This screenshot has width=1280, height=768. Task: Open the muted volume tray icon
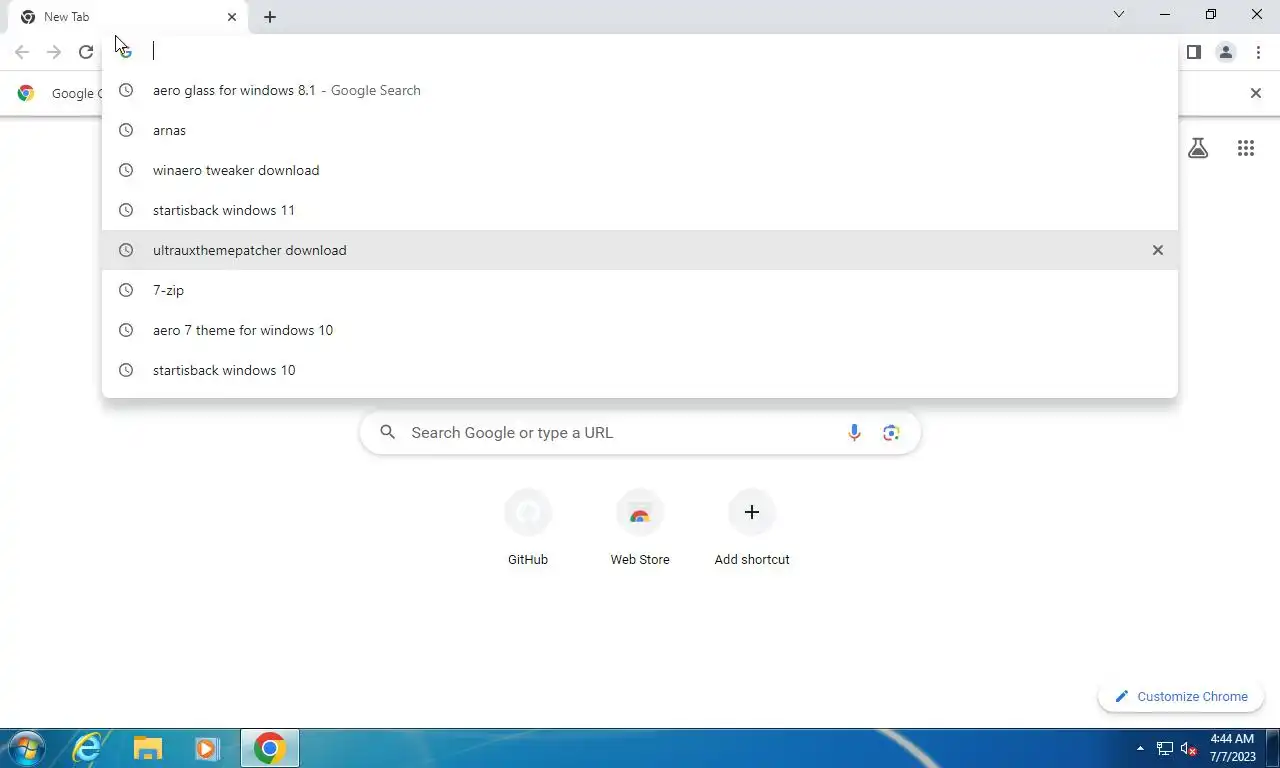point(1188,748)
